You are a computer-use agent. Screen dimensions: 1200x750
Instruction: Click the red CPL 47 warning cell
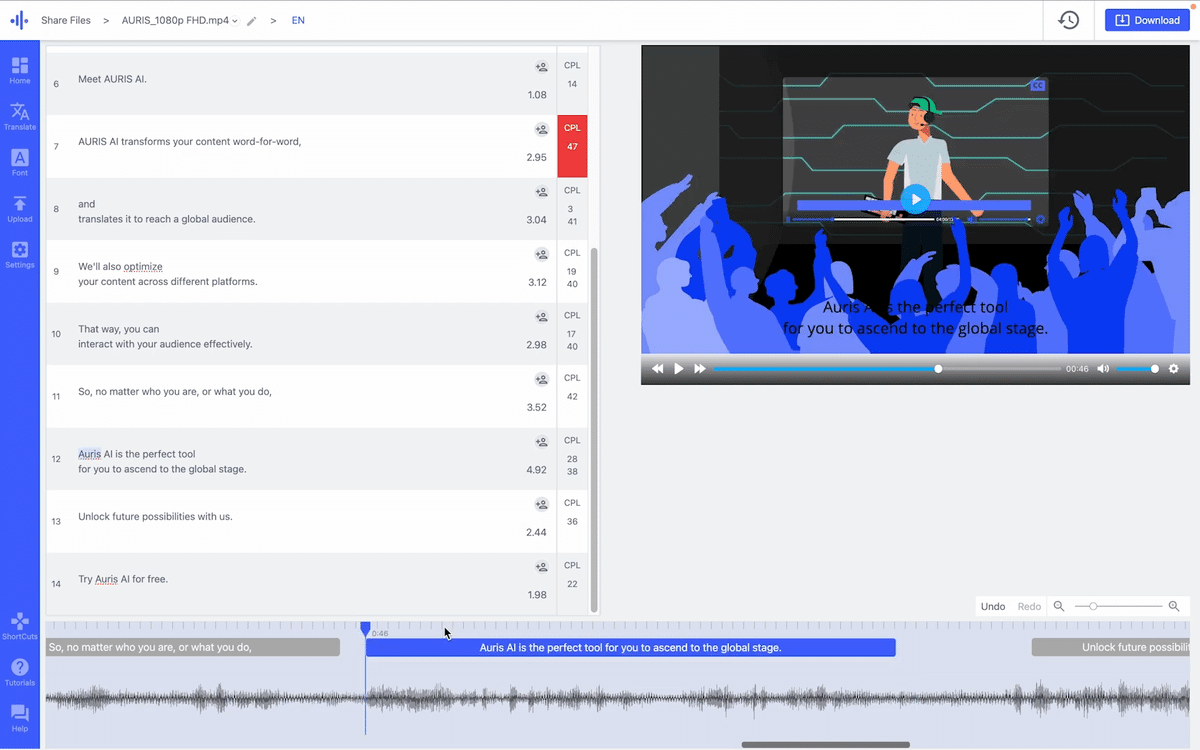[572, 146]
